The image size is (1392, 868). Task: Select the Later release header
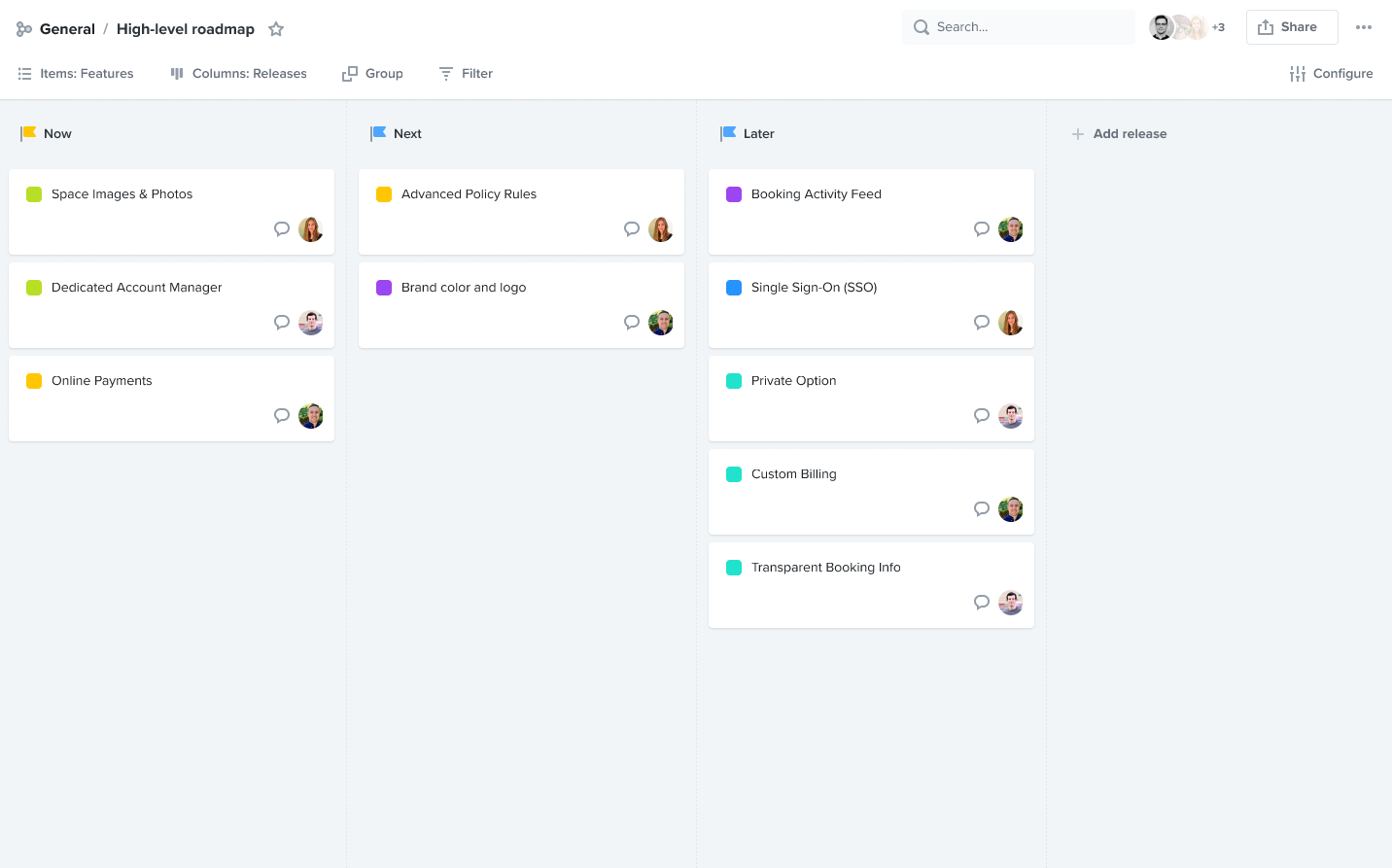coord(759,134)
